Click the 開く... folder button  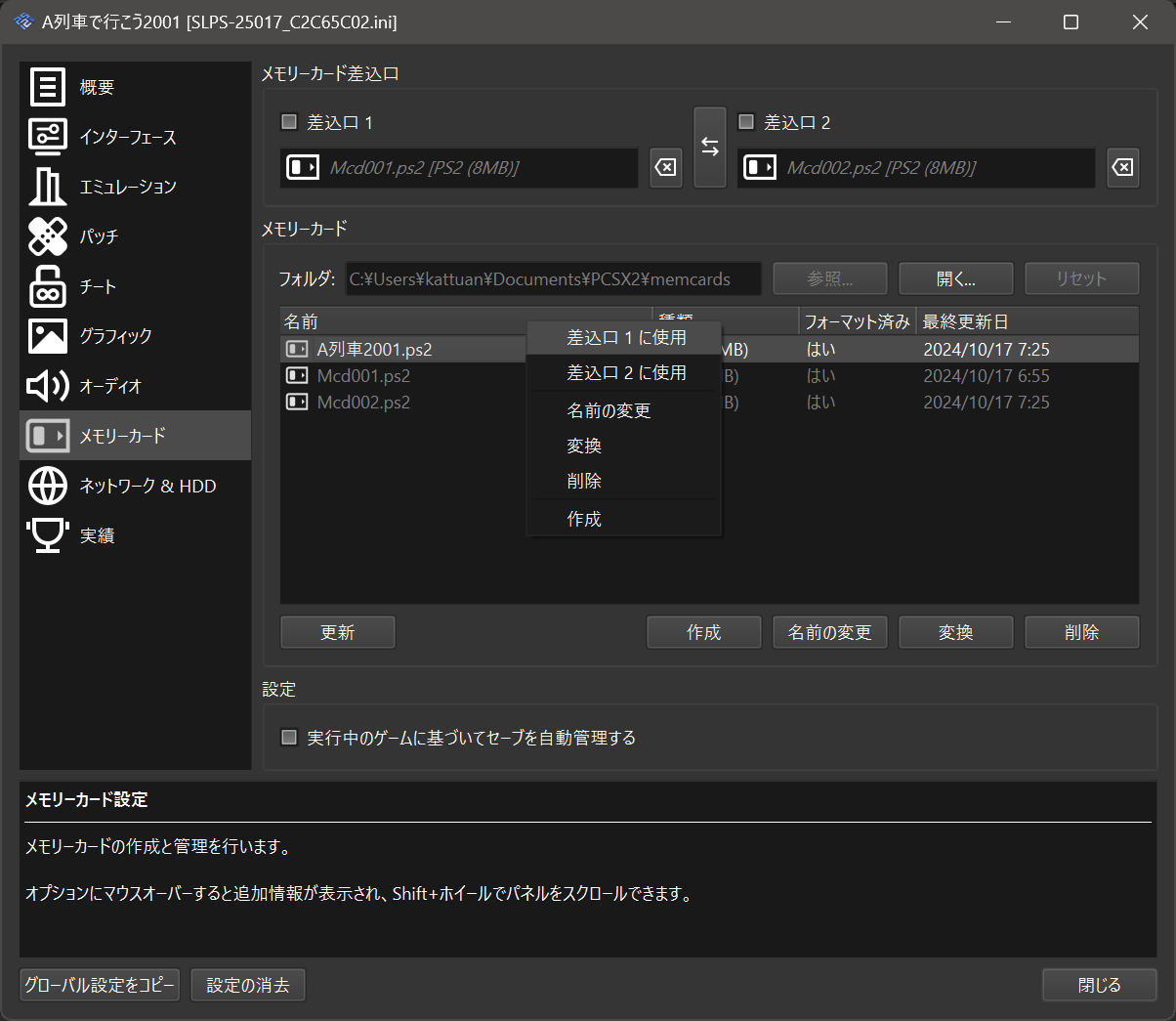pos(956,278)
